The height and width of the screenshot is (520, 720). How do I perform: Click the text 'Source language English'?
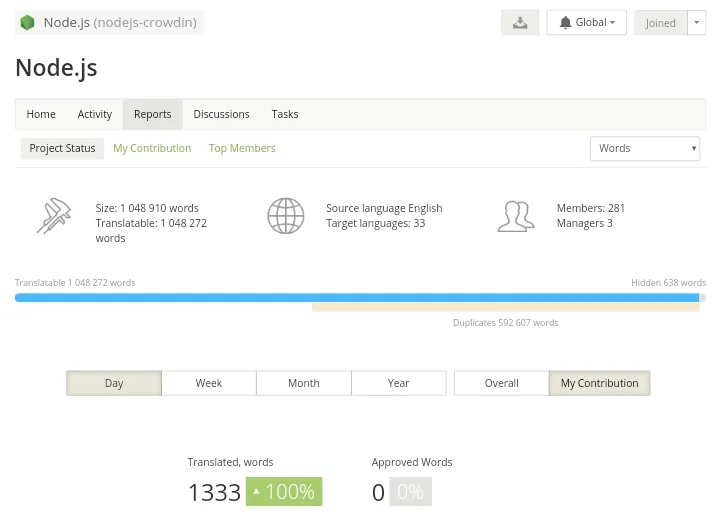click(x=384, y=208)
